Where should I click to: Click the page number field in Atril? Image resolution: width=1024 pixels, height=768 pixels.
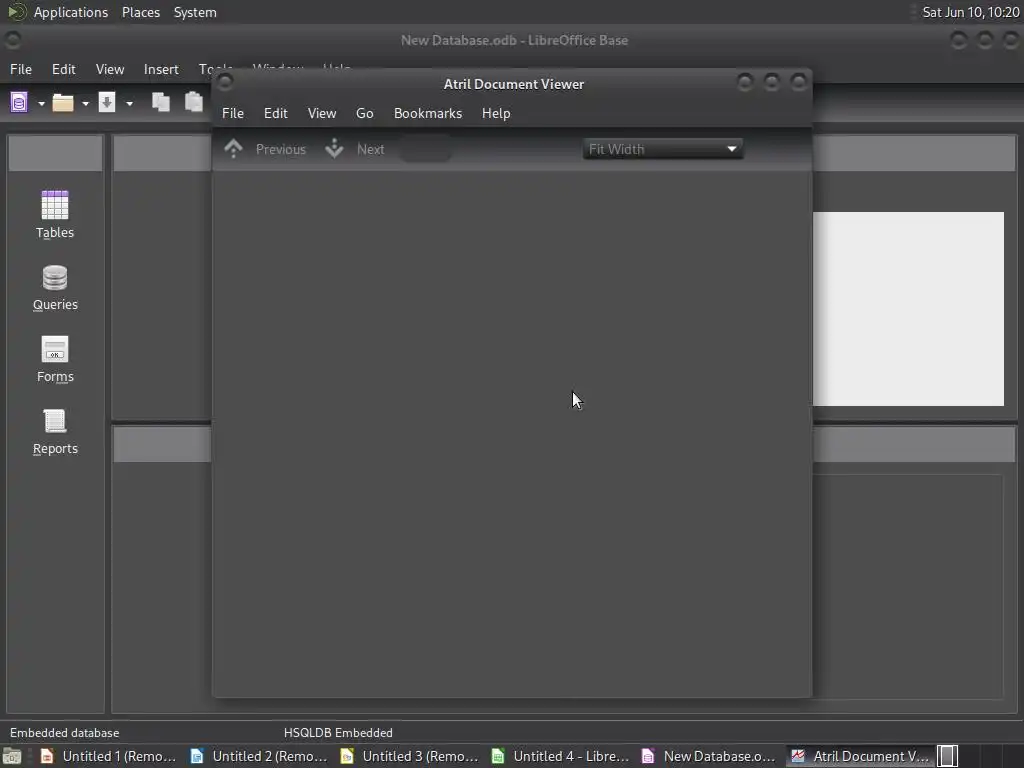coord(425,149)
